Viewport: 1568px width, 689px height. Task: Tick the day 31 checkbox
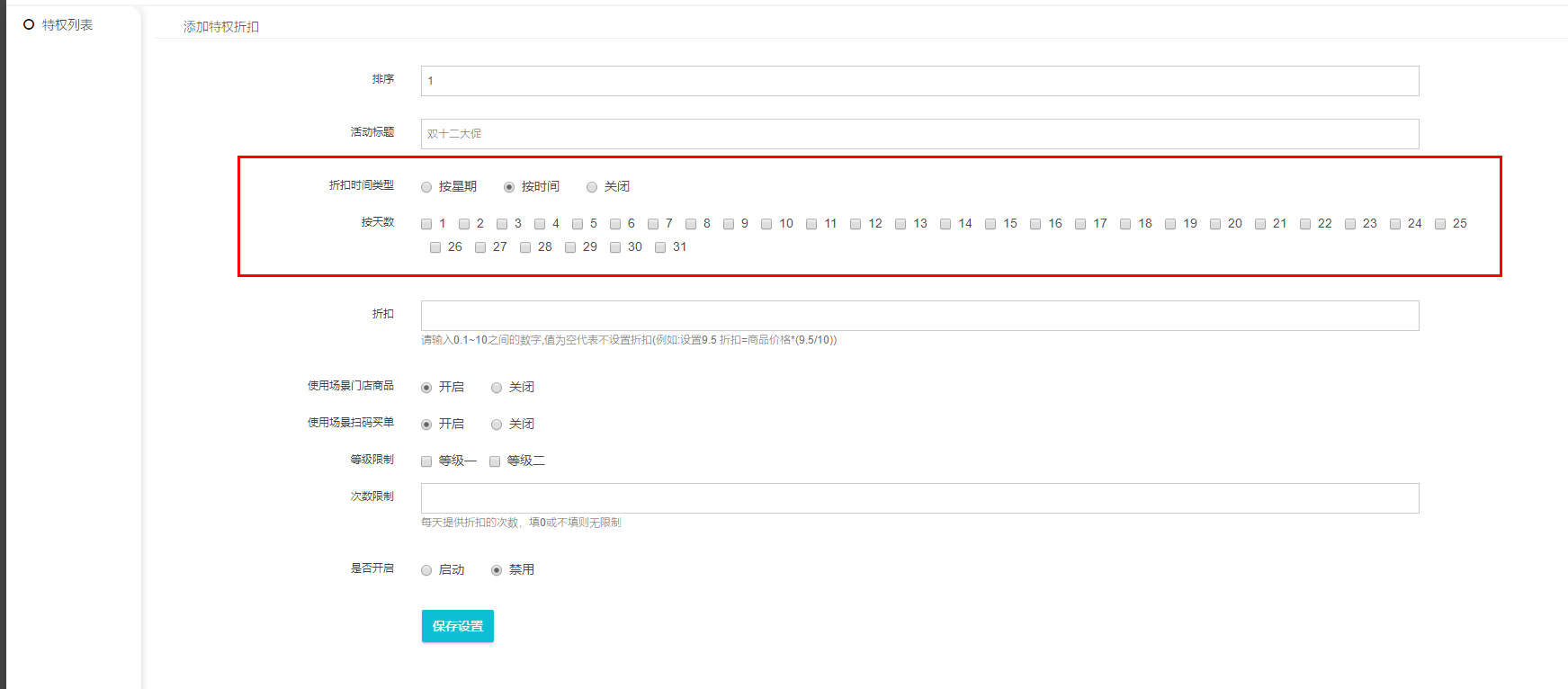660,247
